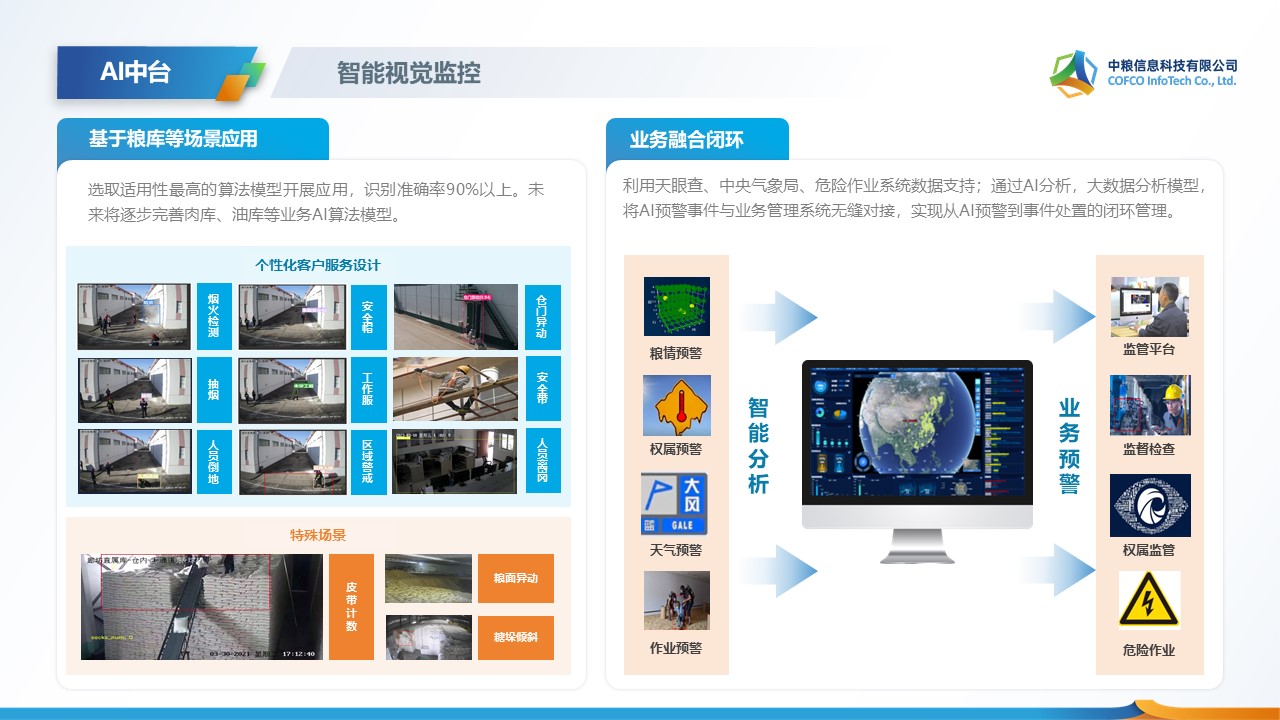Click the globe dashboard monitor screen
The width and height of the screenshot is (1280, 720).
coord(917,435)
